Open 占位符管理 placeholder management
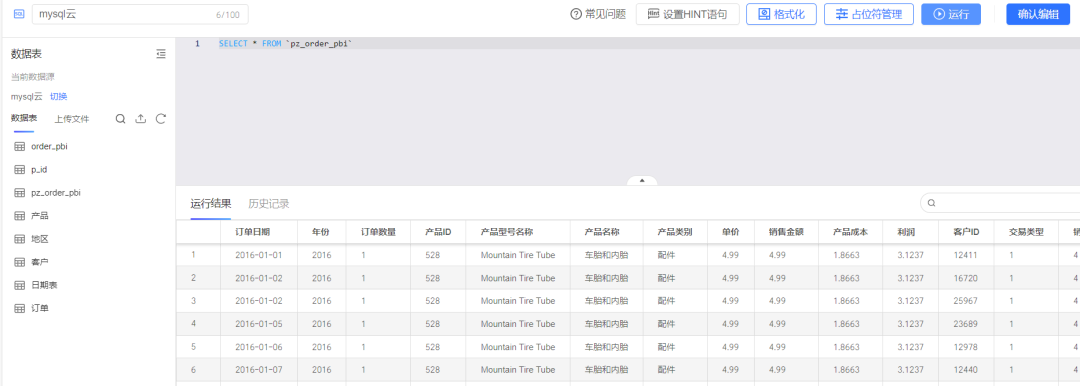 pos(869,14)
